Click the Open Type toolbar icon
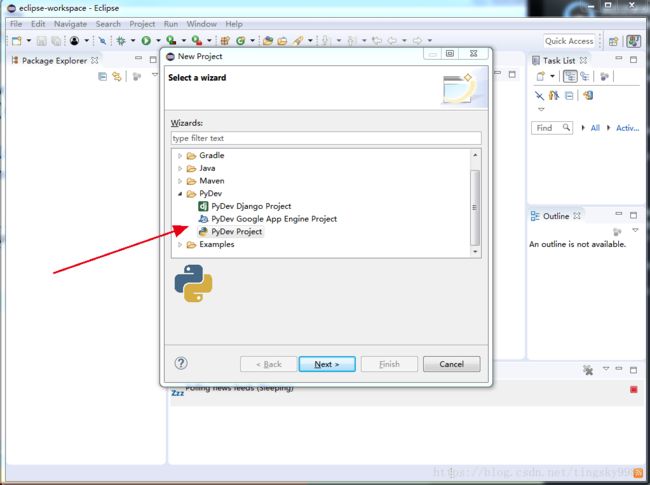The image size is (650, 485). click(268, 41)
